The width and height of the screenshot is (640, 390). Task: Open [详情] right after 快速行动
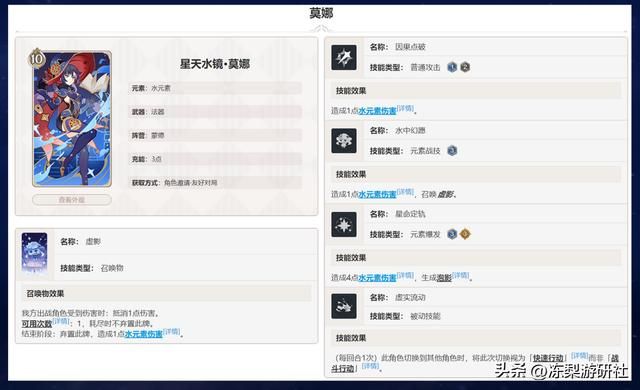(x=580, y=356)
